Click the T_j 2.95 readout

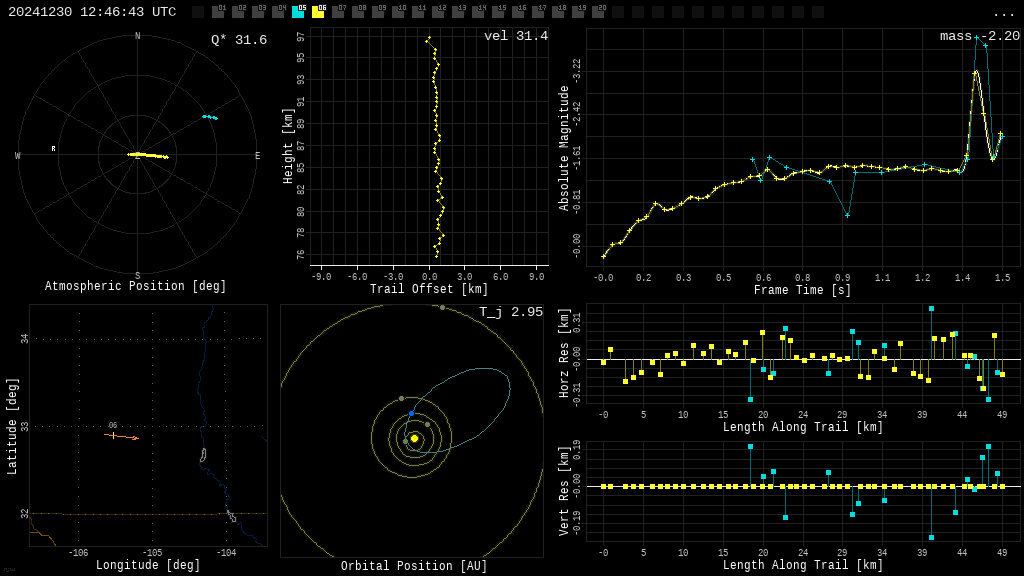[510, 312]
